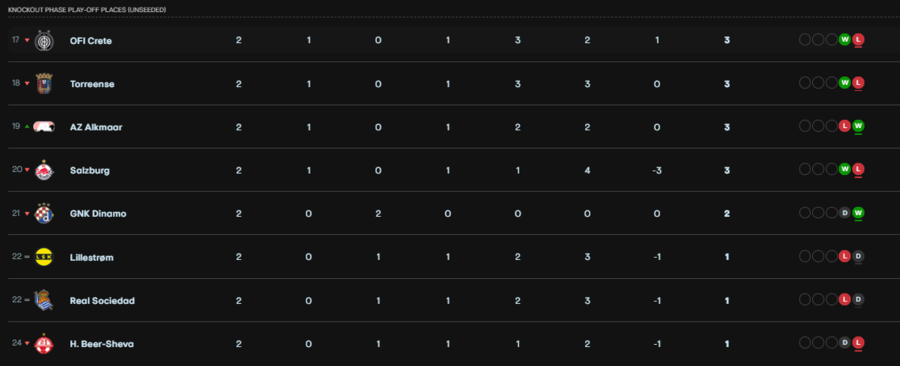Click OFI Crete's red L form badge
The height and width of the screenshot is (366, 900).
click(x=858, y=40)
